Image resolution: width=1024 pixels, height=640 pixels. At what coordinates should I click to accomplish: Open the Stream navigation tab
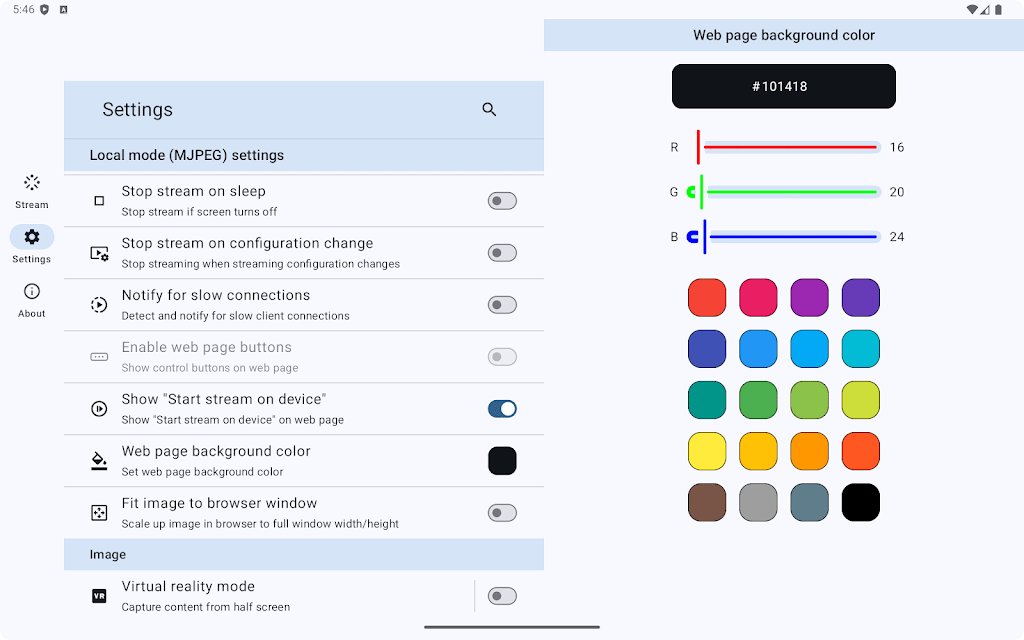32,190
